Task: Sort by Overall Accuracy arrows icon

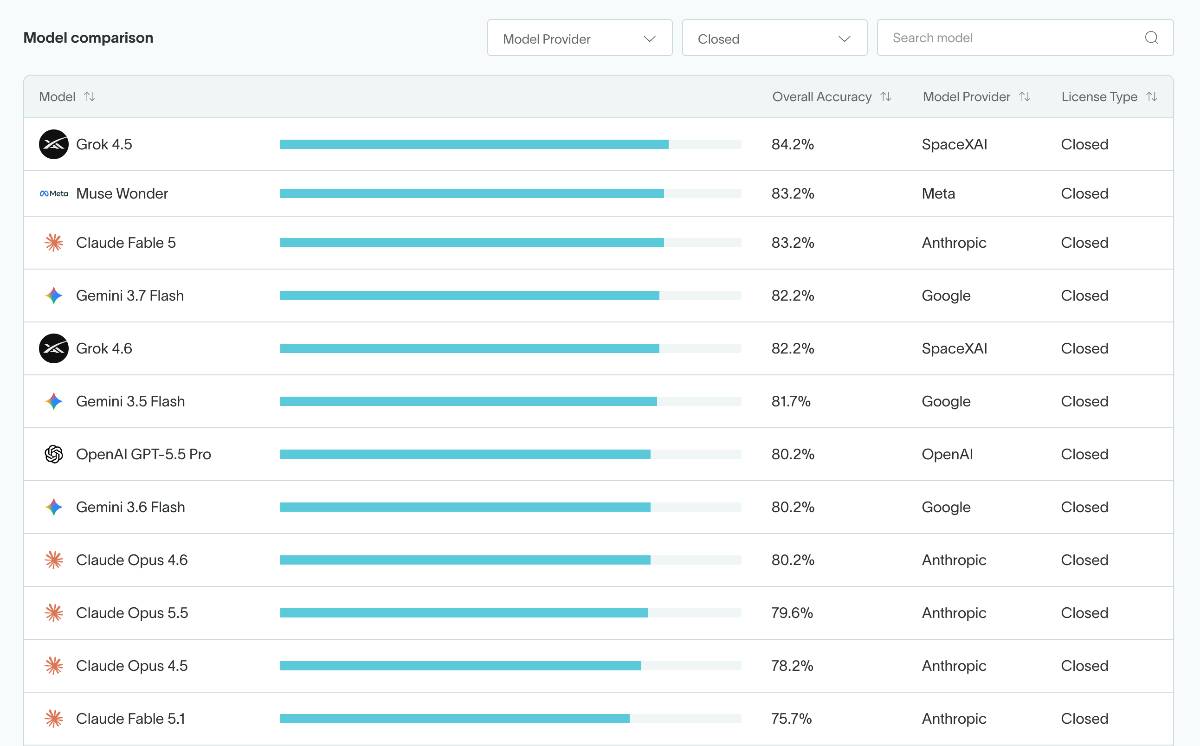Action: point(885,97)
